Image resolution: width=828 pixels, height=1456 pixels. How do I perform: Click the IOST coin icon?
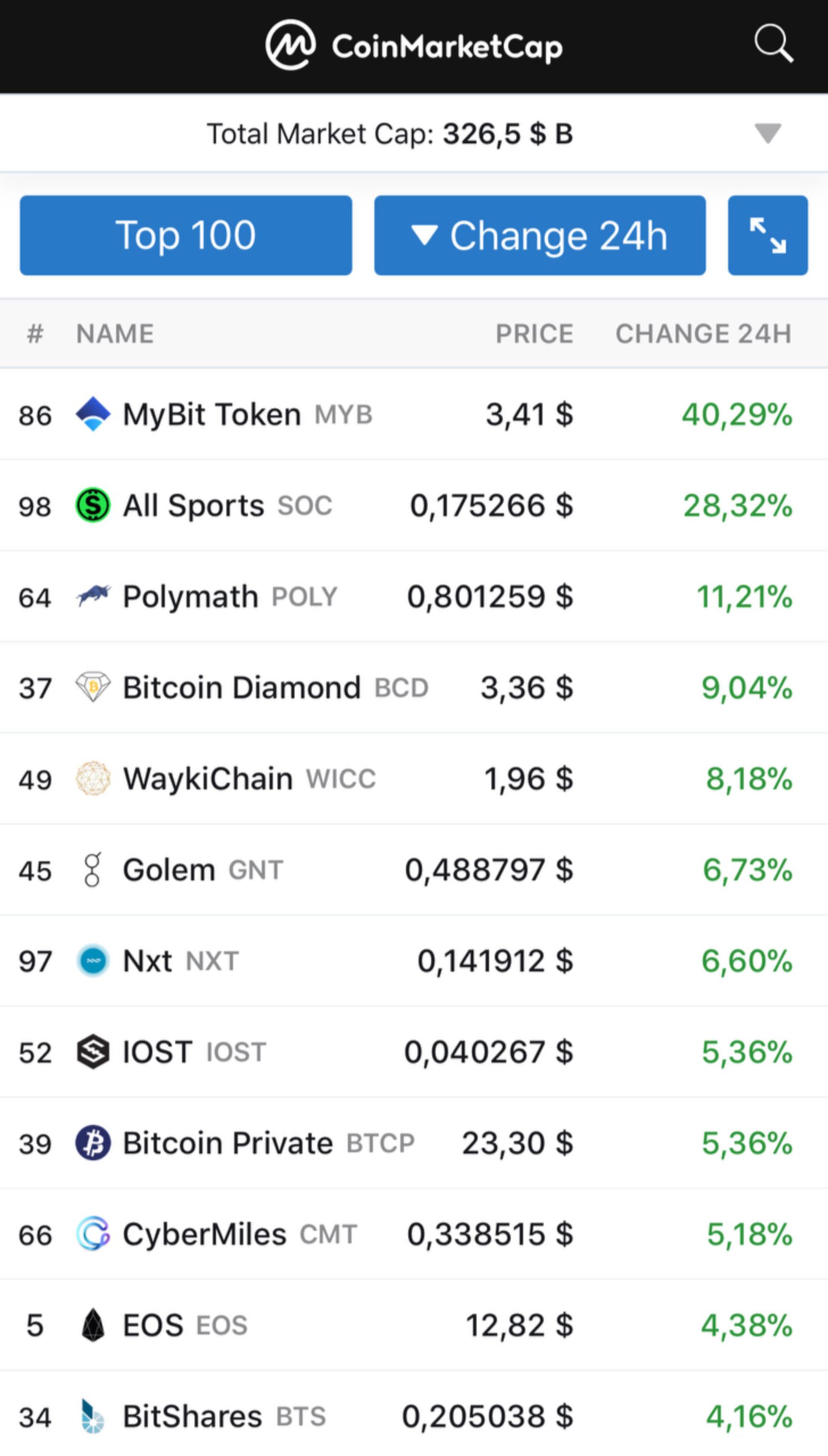pos(93,1052)
